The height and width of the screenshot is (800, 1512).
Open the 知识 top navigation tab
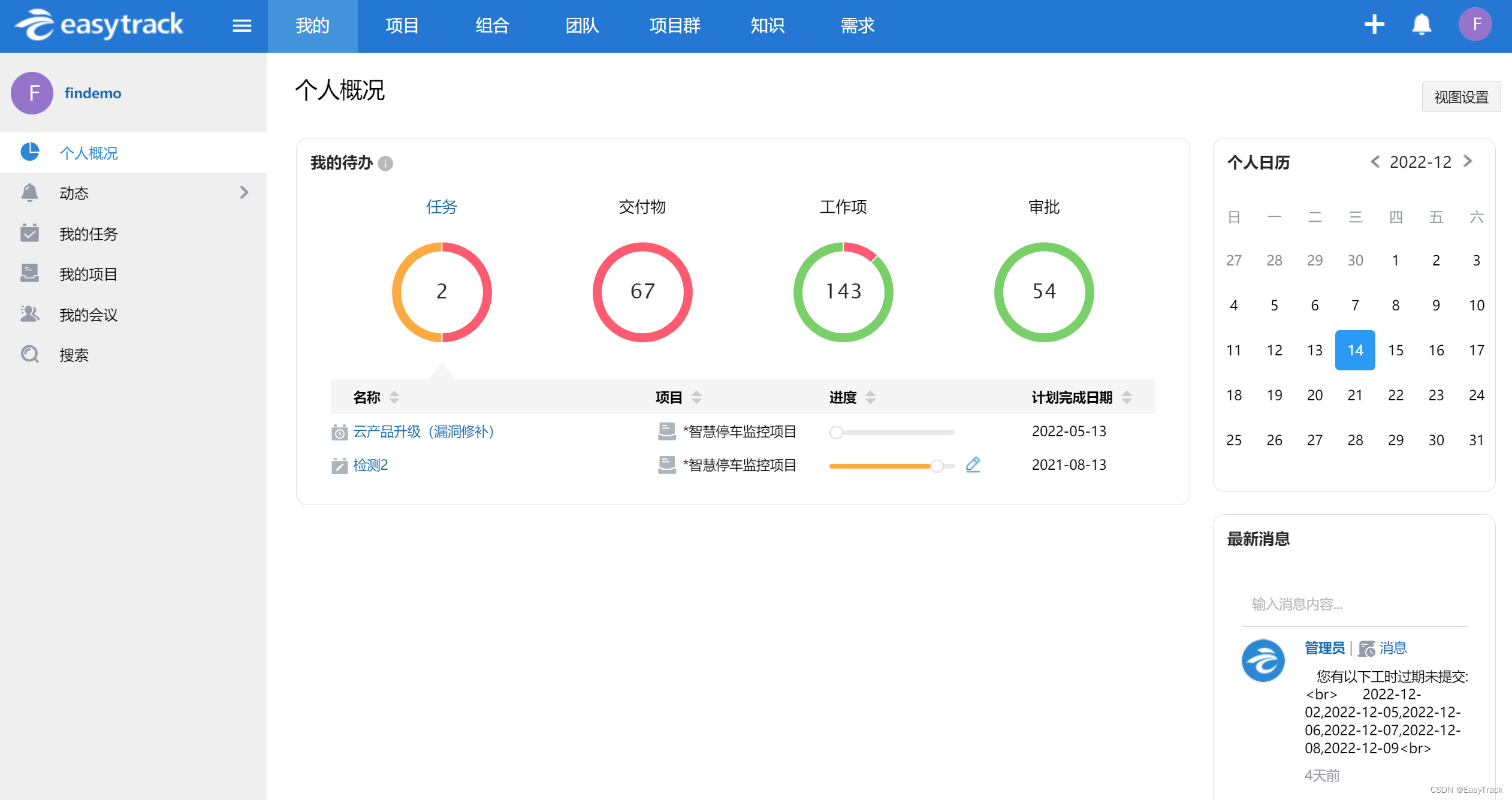[768, 26]
